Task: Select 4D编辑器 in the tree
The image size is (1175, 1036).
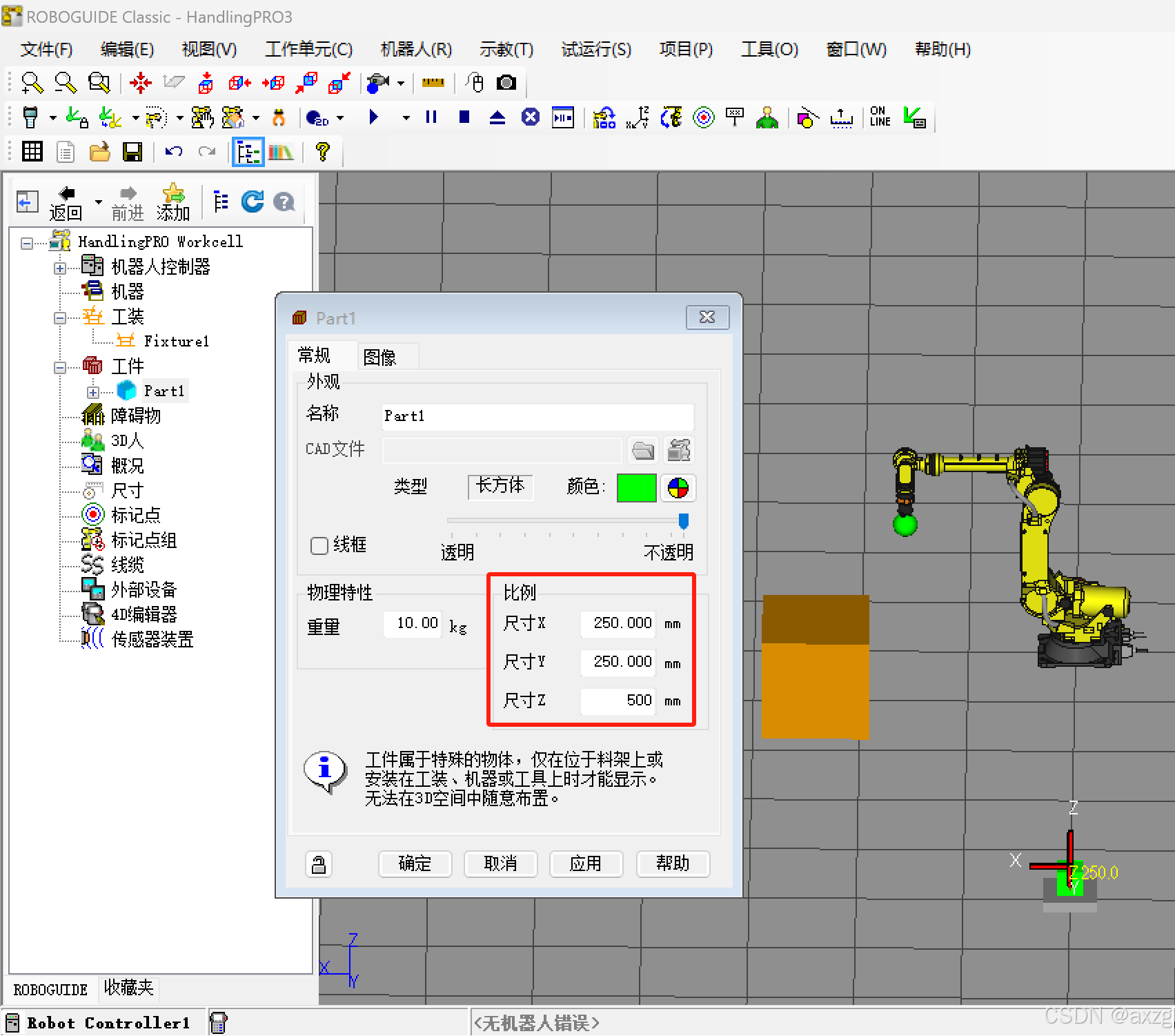Action: (x=144, y=615)
